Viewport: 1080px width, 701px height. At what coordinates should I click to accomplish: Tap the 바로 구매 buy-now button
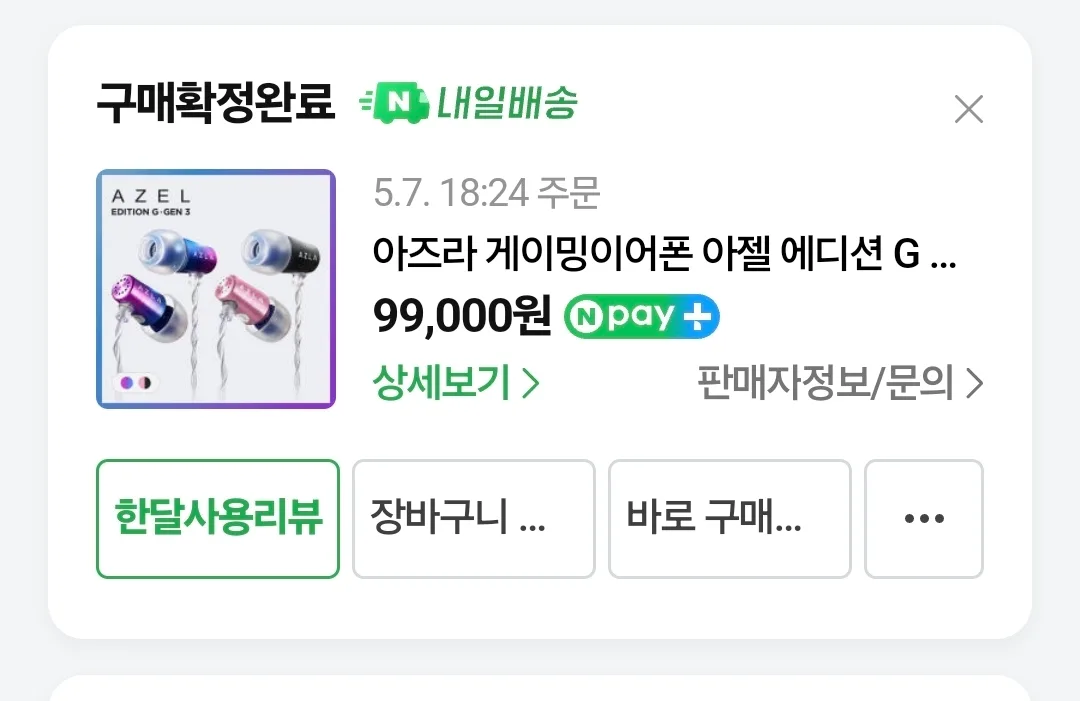(730, 519)
